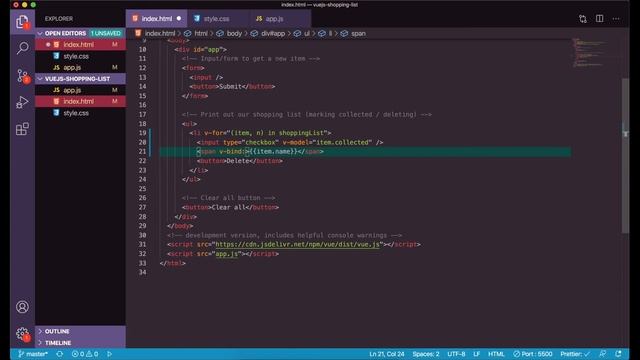Screen dimensions: 640x360
Task: Click the div#app breadcrumb item
Action: 268,33
